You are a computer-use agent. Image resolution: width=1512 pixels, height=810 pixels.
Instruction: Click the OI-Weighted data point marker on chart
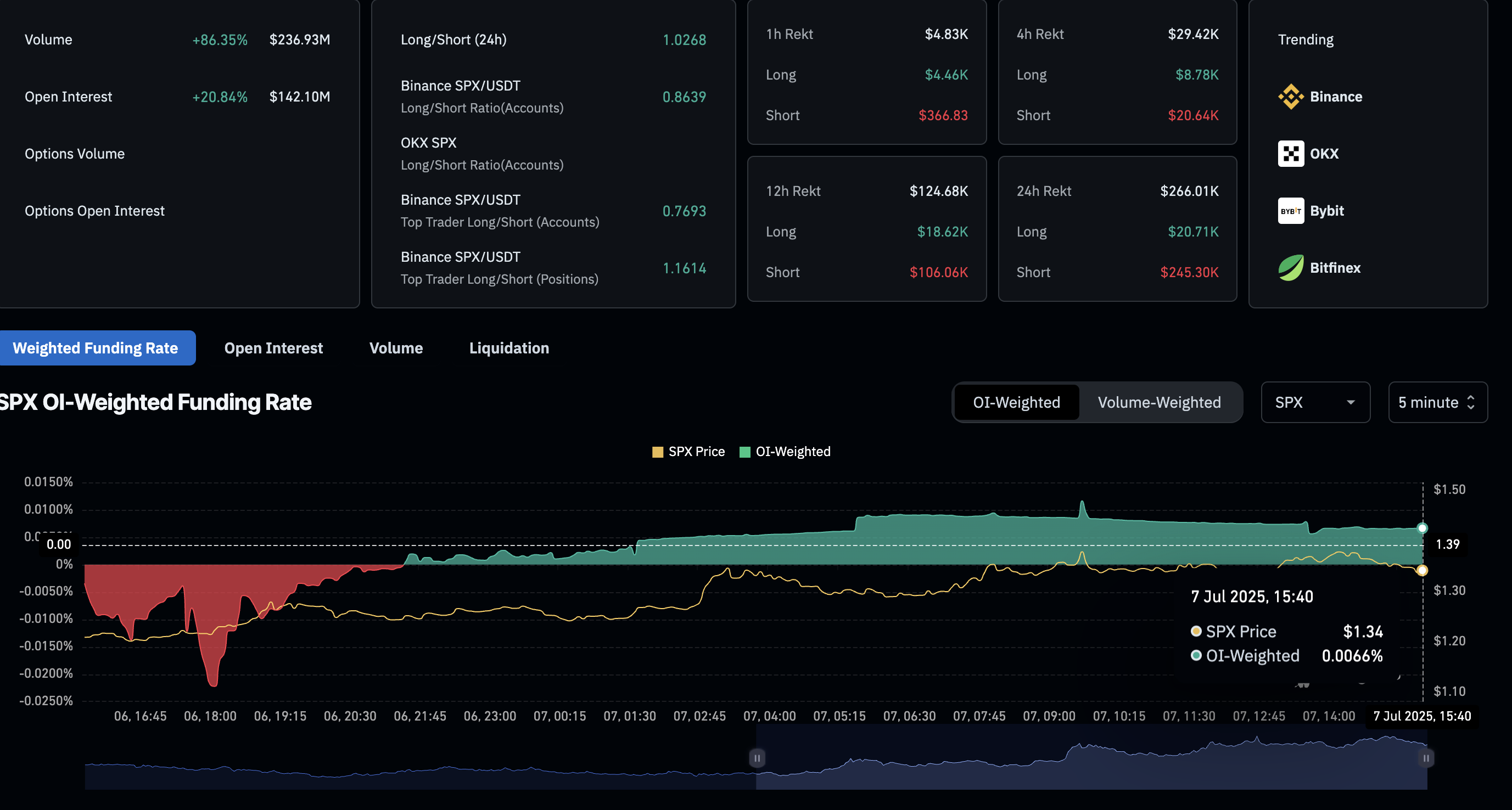click(x=1422, y=528)
